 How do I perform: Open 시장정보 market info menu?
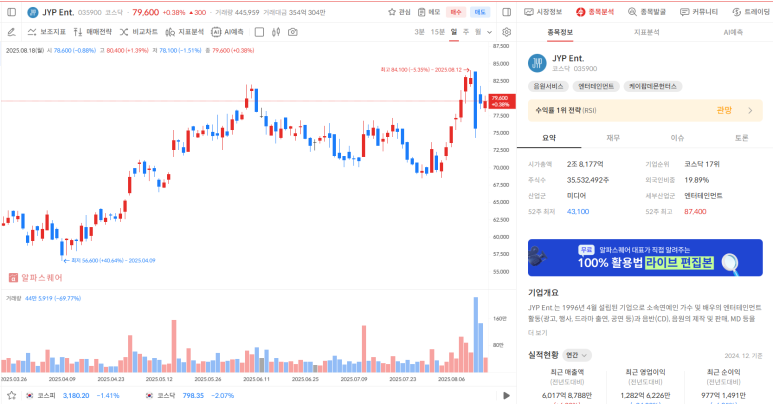point(543,12)
